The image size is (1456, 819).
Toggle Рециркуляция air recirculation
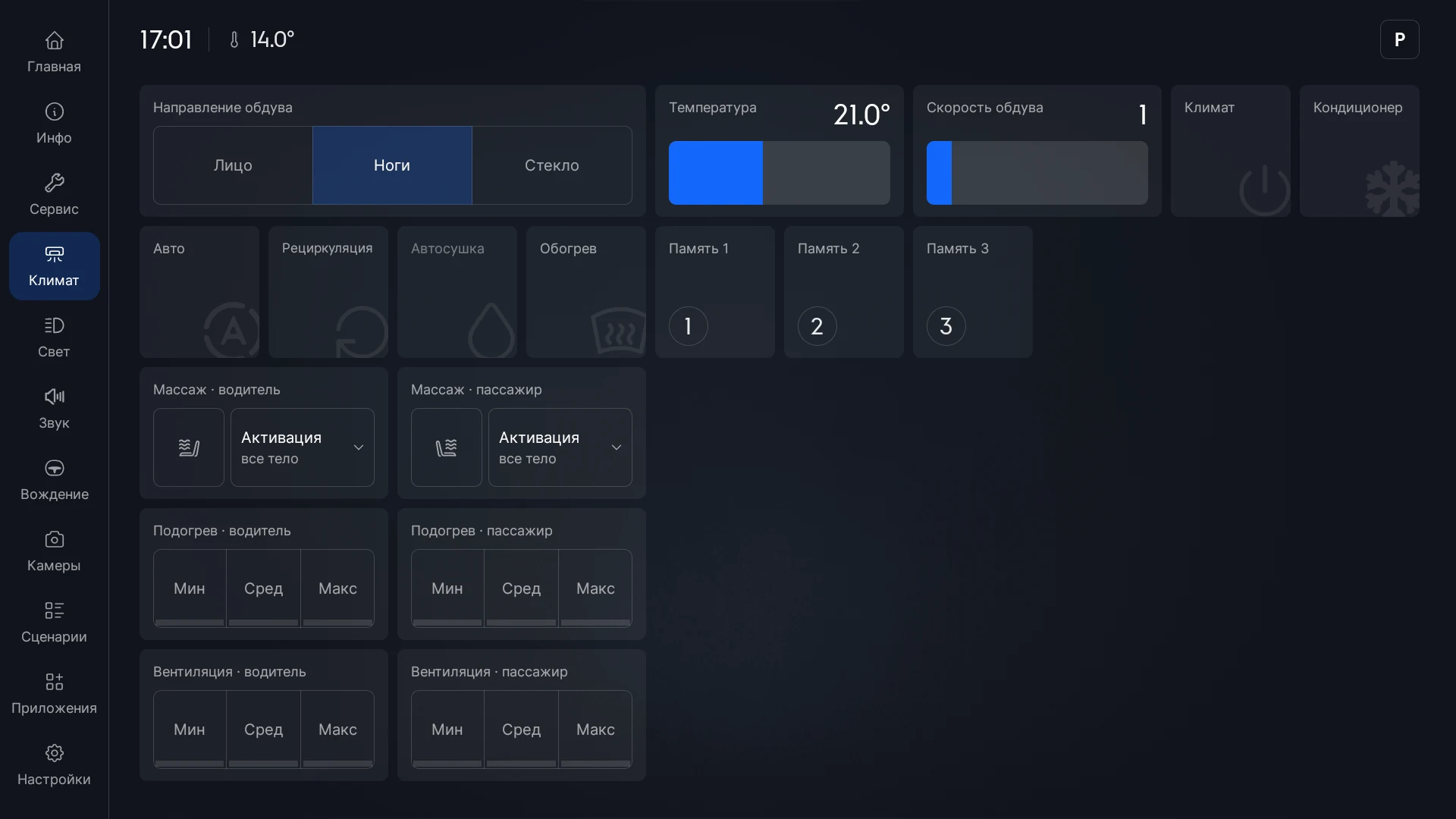coord(328,292)
